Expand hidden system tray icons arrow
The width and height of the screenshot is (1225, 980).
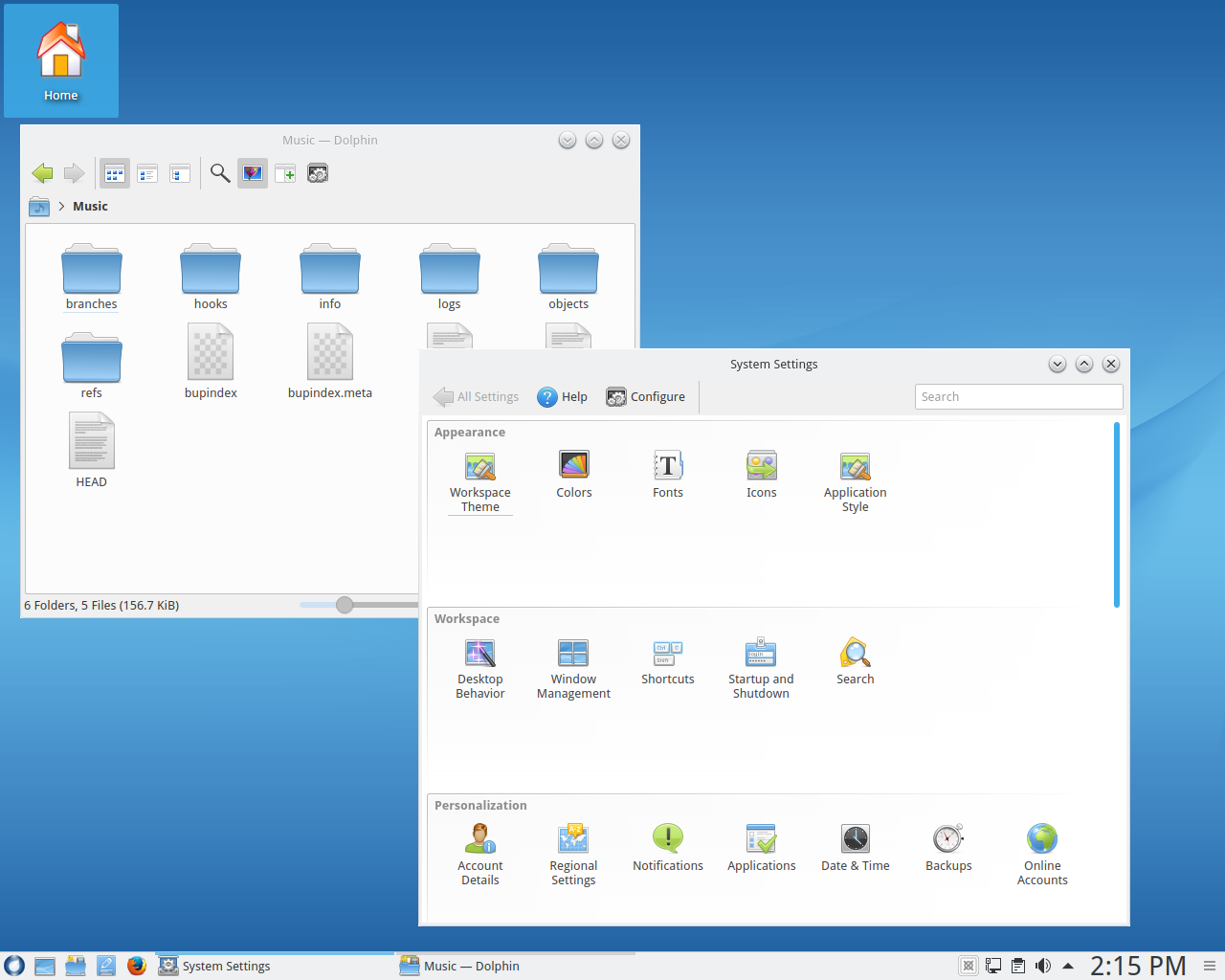1068,966
